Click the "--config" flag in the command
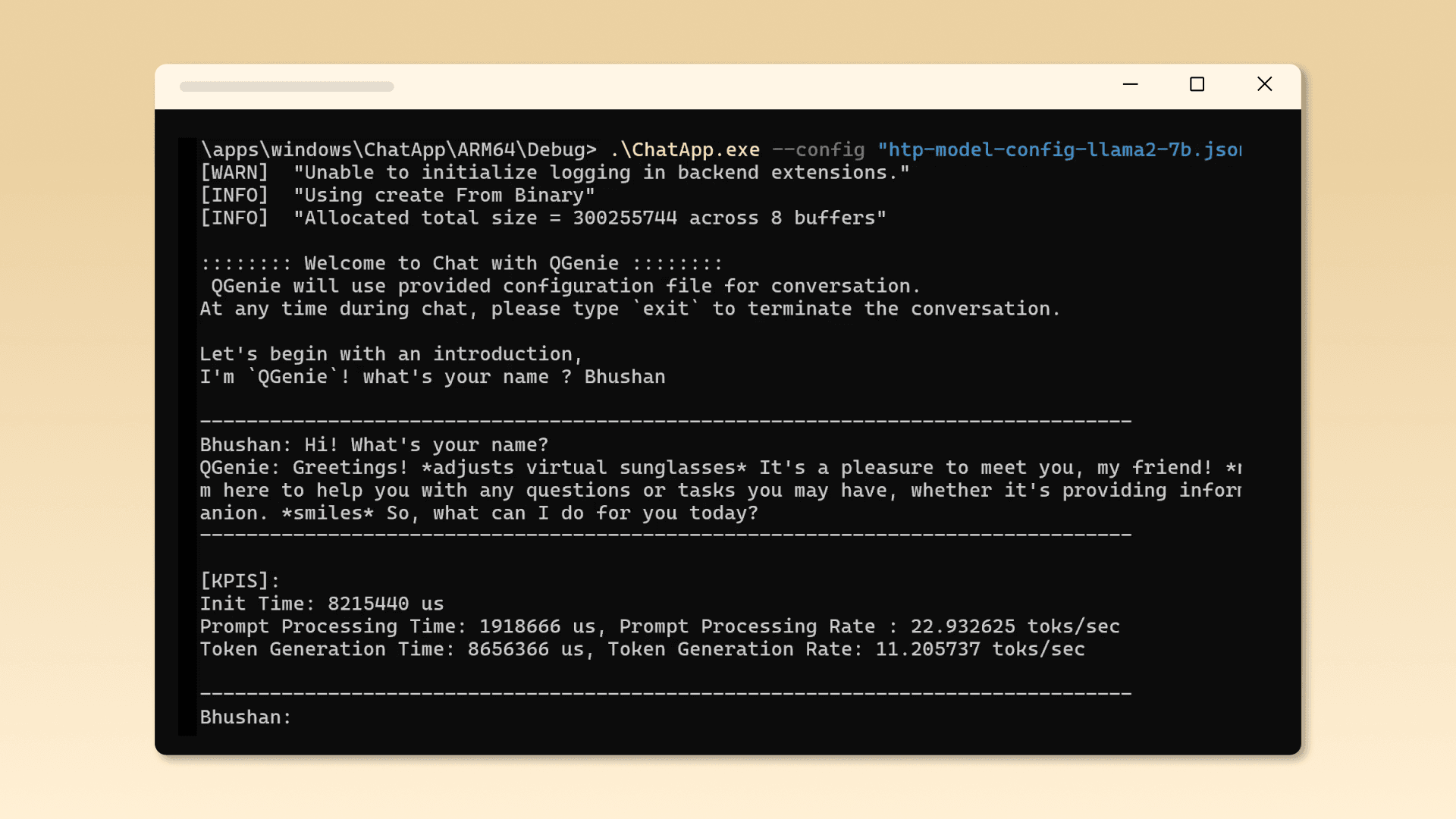This screenshot has height=819, width=1456. pyautogui.click(x=817, y=150)
